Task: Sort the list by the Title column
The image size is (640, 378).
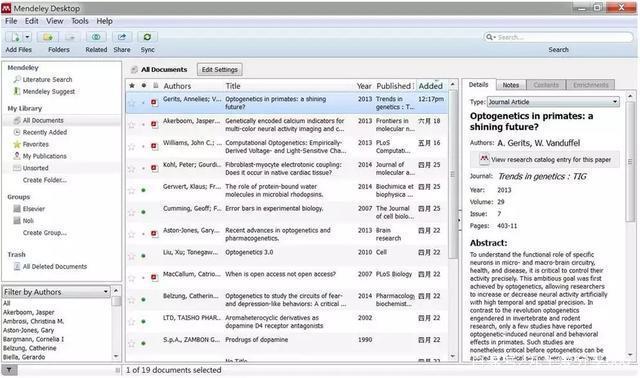Action: click(233, 86)
